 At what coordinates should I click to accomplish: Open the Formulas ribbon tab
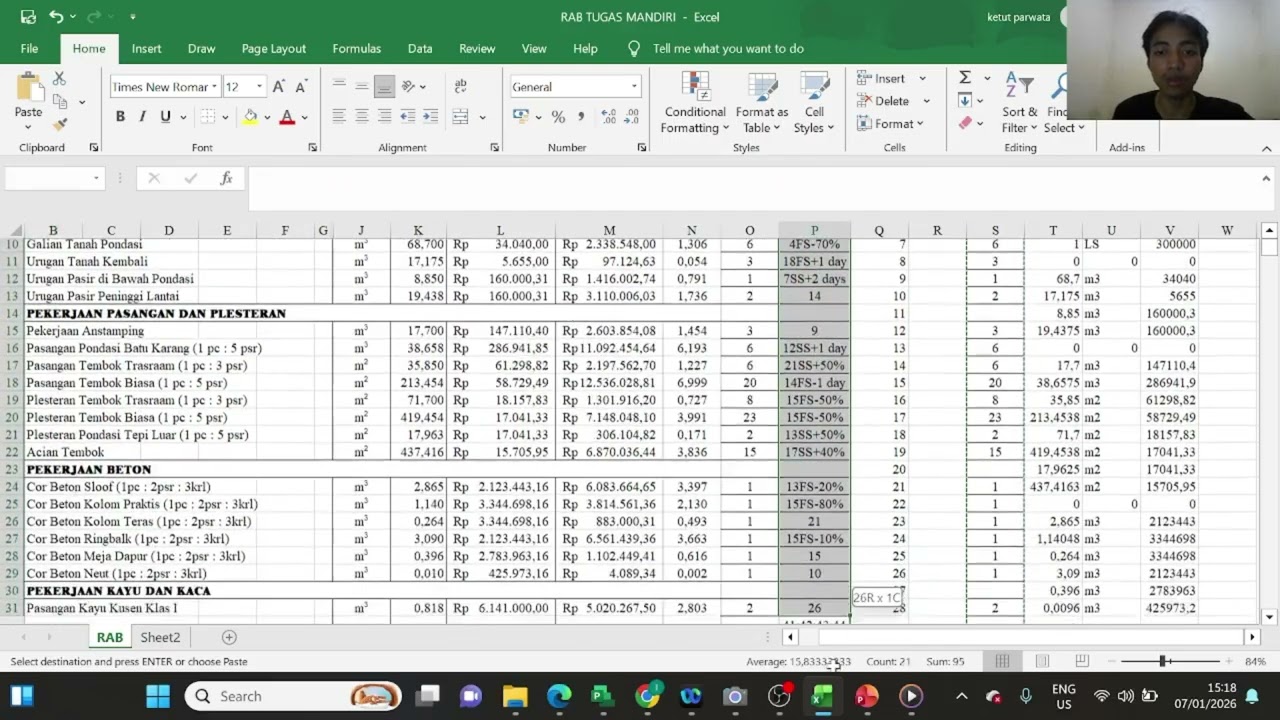click(356, 48)
